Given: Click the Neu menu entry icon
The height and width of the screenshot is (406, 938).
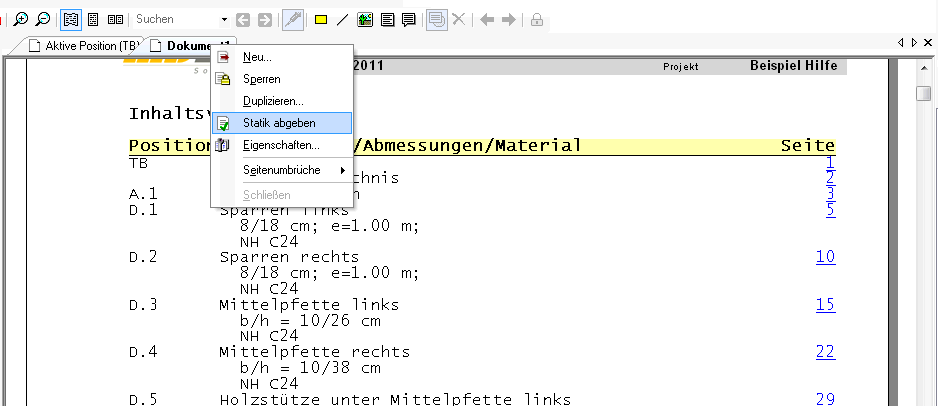Looking at the screenshot, I should coord(223,57).
